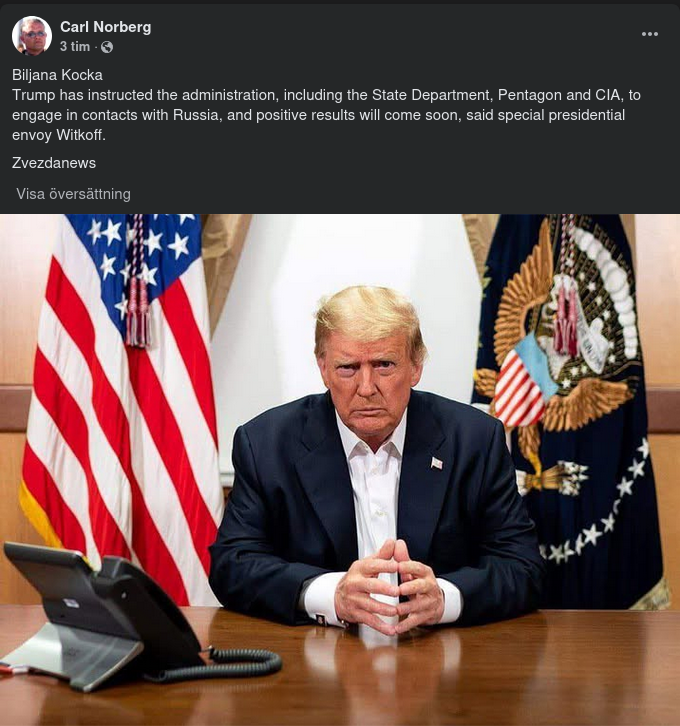Click the 'Zvezdanews' source text

(54, 163)
